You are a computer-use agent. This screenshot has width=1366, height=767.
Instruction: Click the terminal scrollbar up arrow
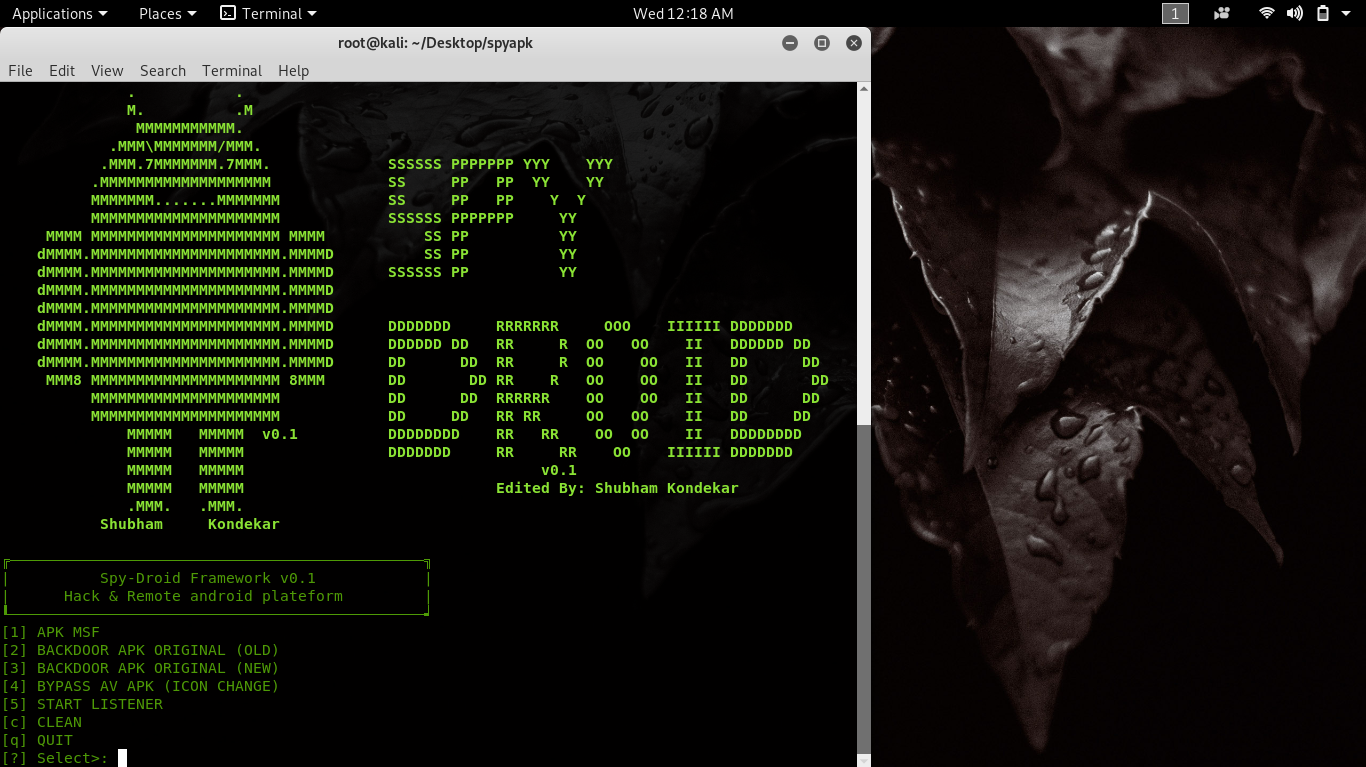click(864, 89)
